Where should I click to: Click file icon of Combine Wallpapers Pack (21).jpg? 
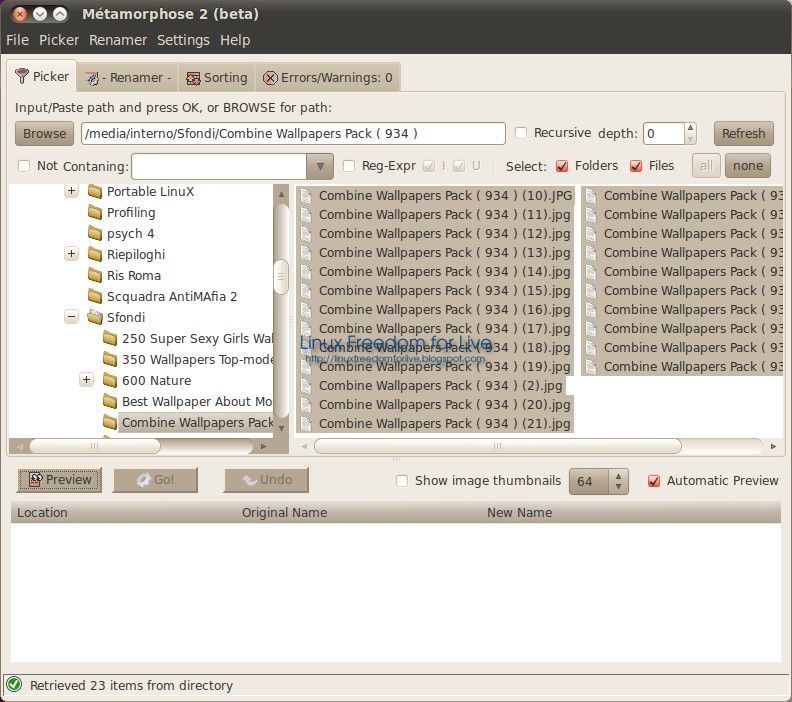coord(306,424)
